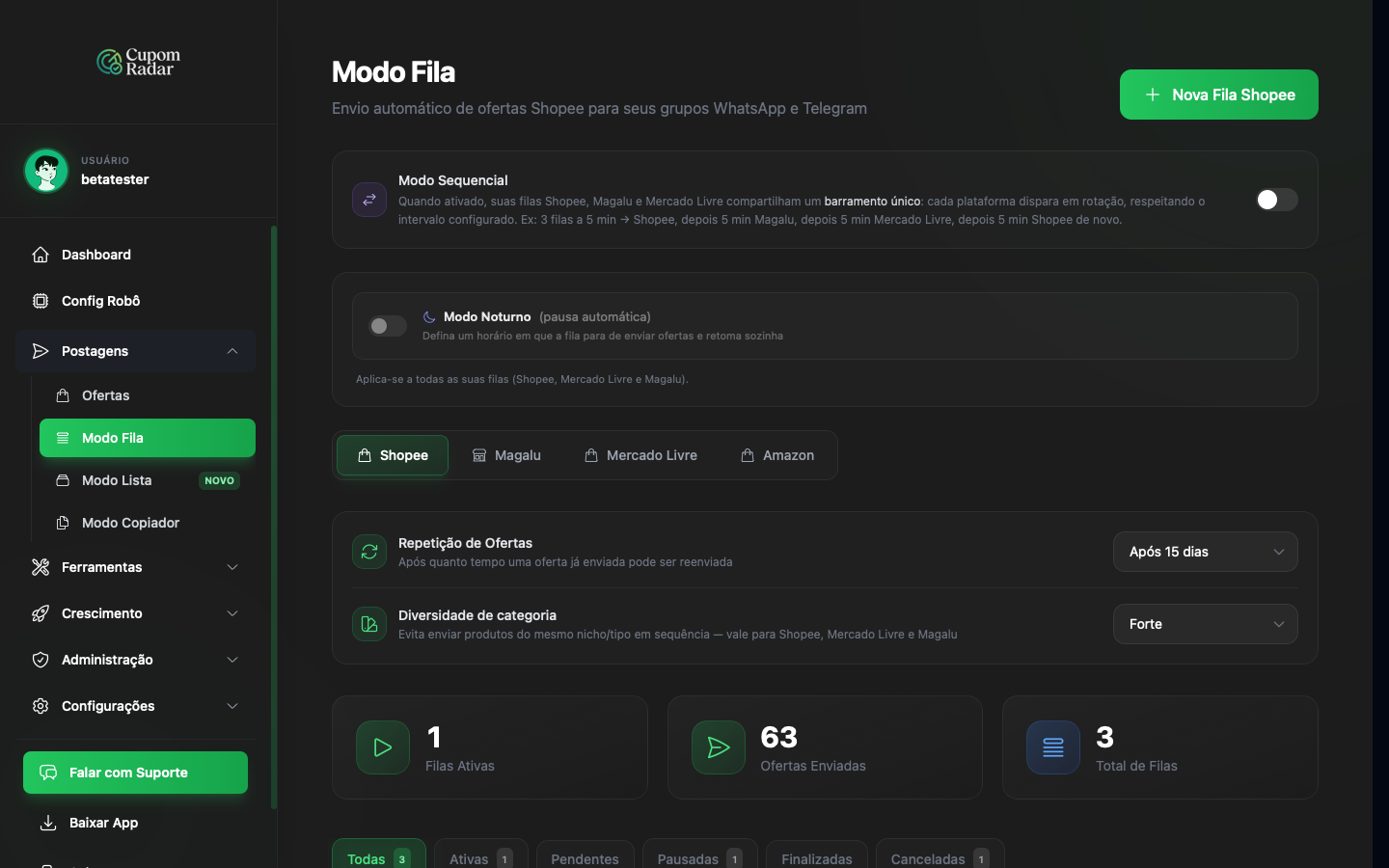Click the betatester username text
The image size is (1389, 868).
115,179
